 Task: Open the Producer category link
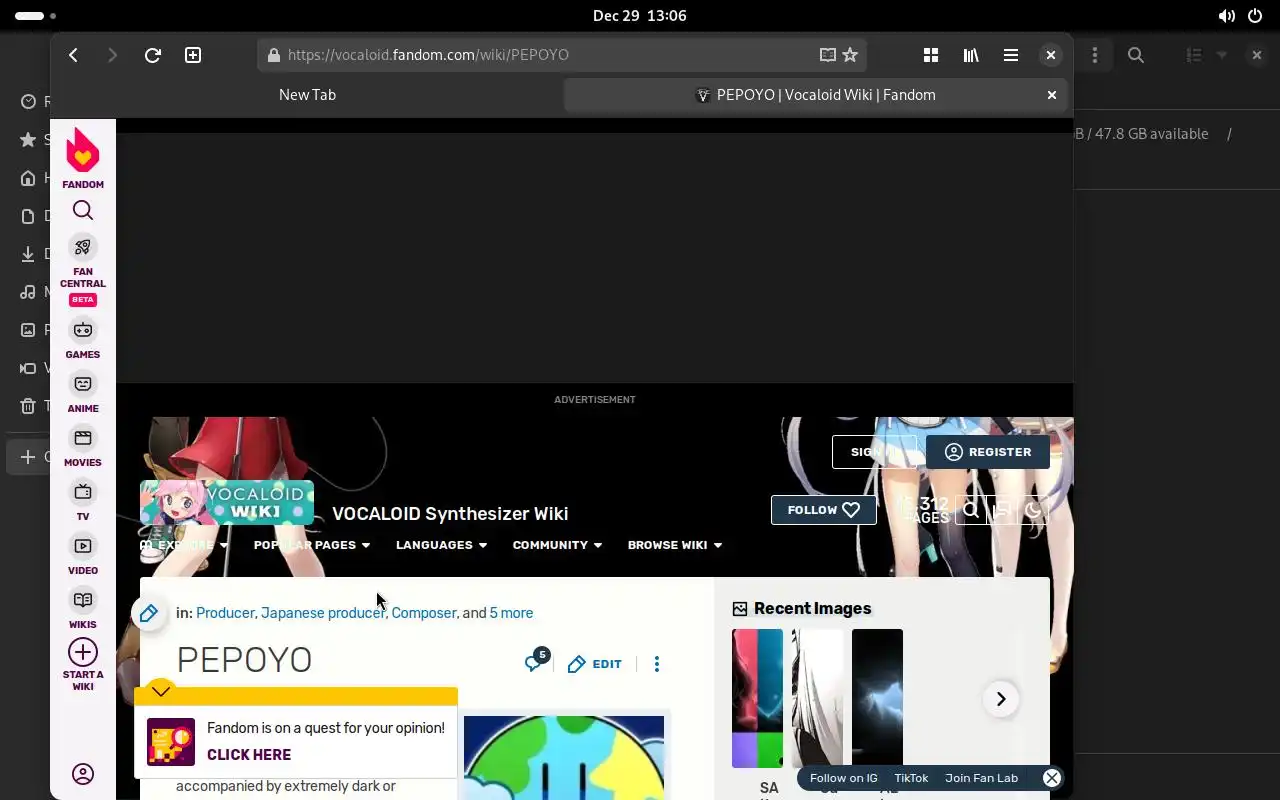pyautogui.click(x=225, y=613)
